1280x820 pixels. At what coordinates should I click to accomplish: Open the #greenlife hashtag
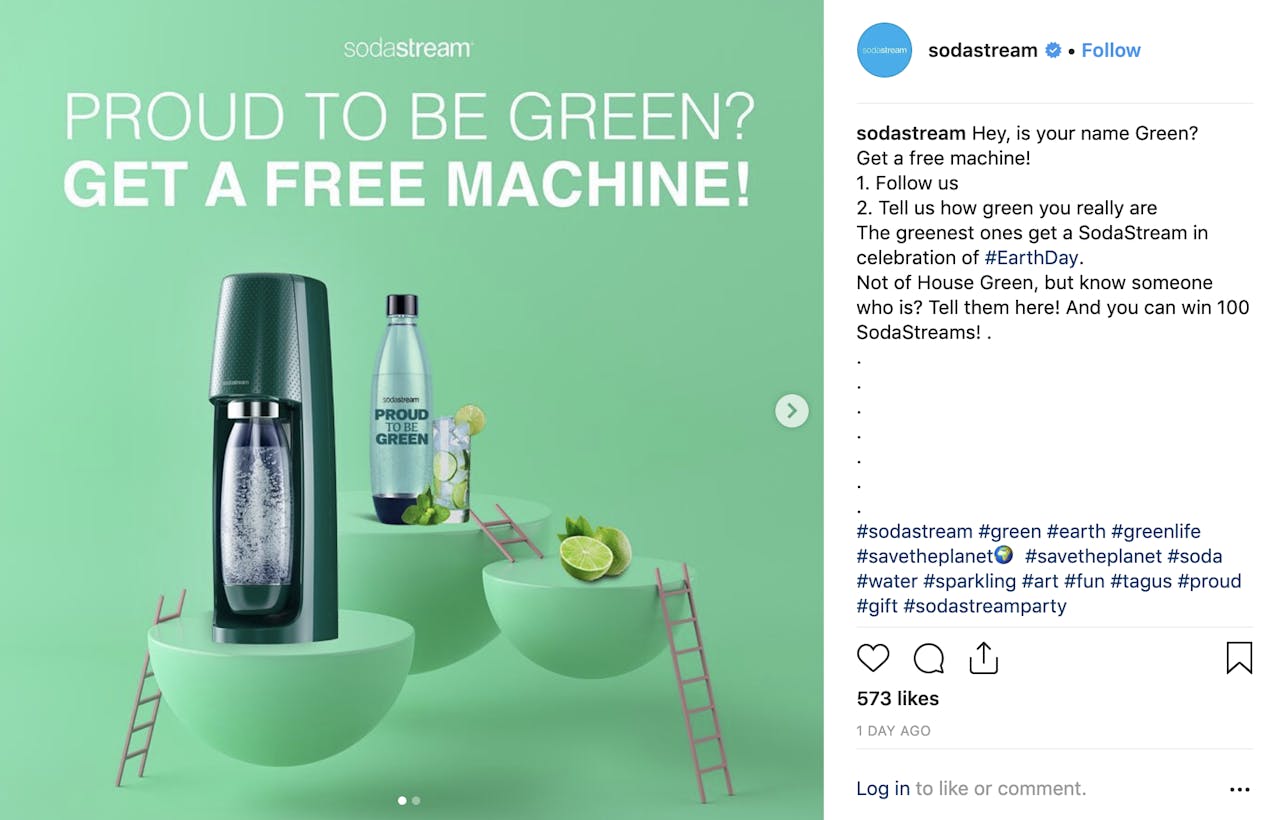point(1156,531)
